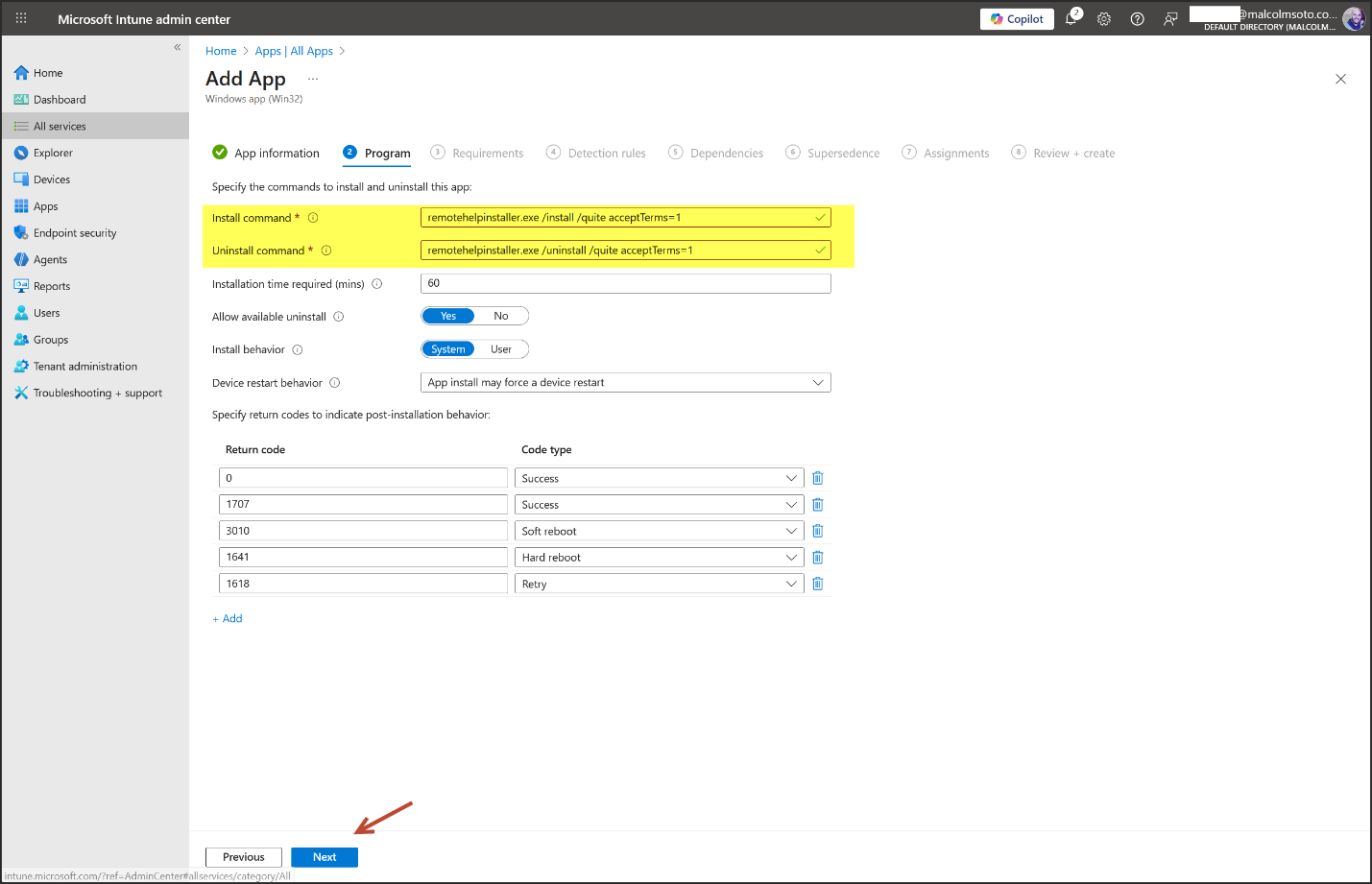This screenshot has width=1372, height=884.
Task: Open the app launcher waffle icon
Action: [21, 18]
